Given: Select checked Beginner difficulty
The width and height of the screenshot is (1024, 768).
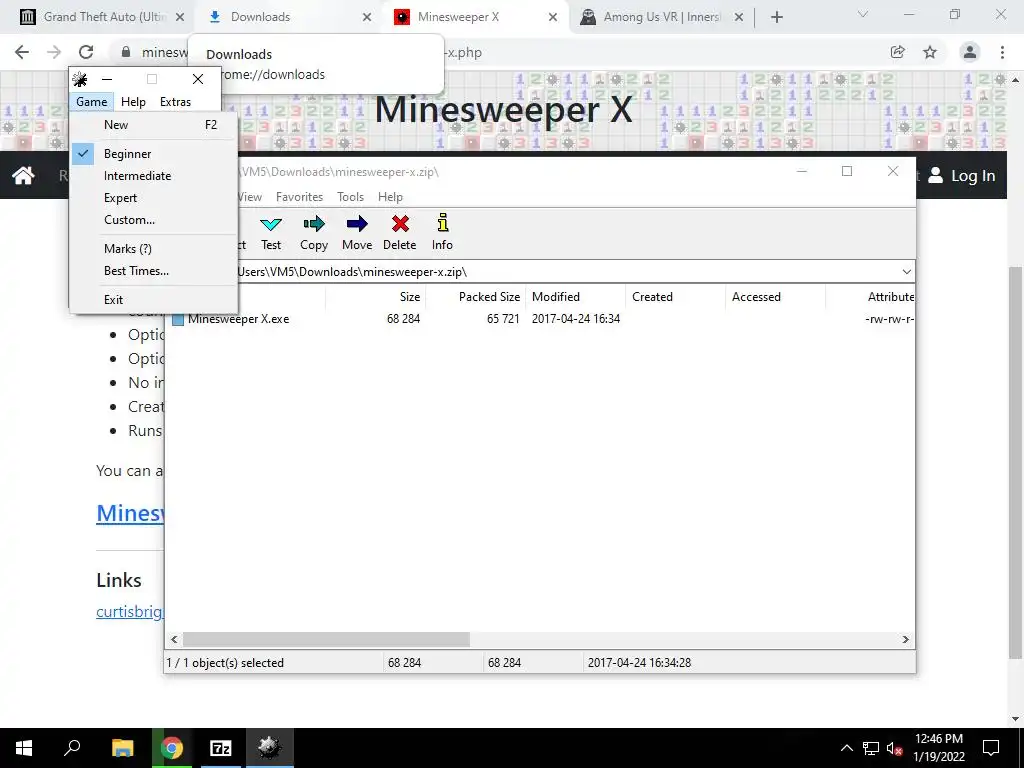Looking at the screenshot, I should pos(153,154).
